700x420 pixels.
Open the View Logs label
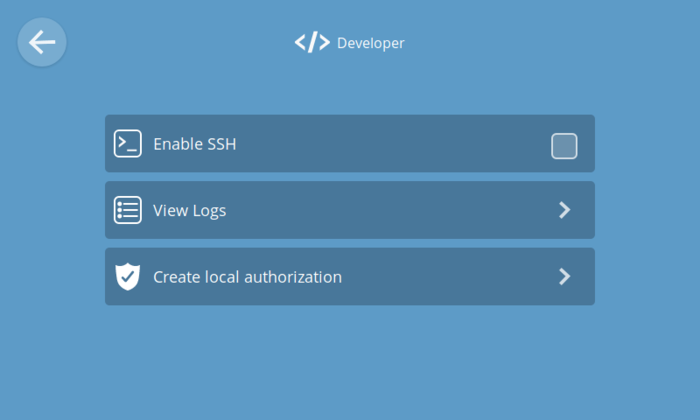coord(189,210)
